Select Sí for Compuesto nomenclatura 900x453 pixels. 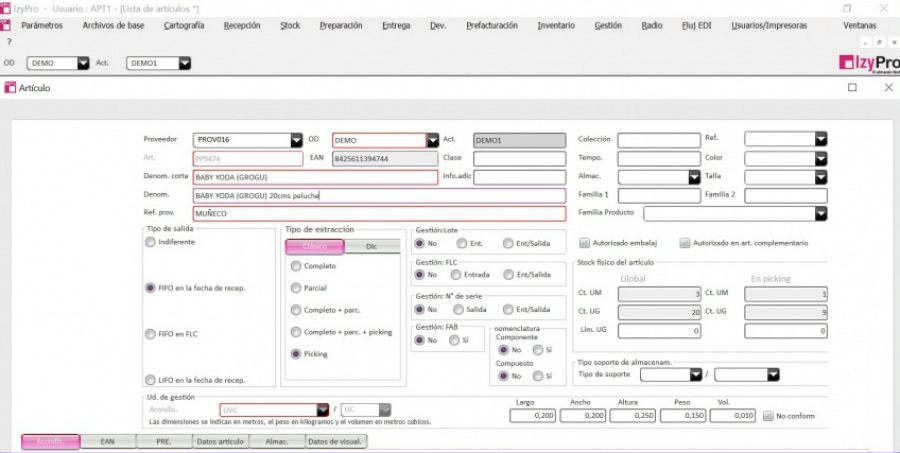pyautogui.click(x=538, y=376)
